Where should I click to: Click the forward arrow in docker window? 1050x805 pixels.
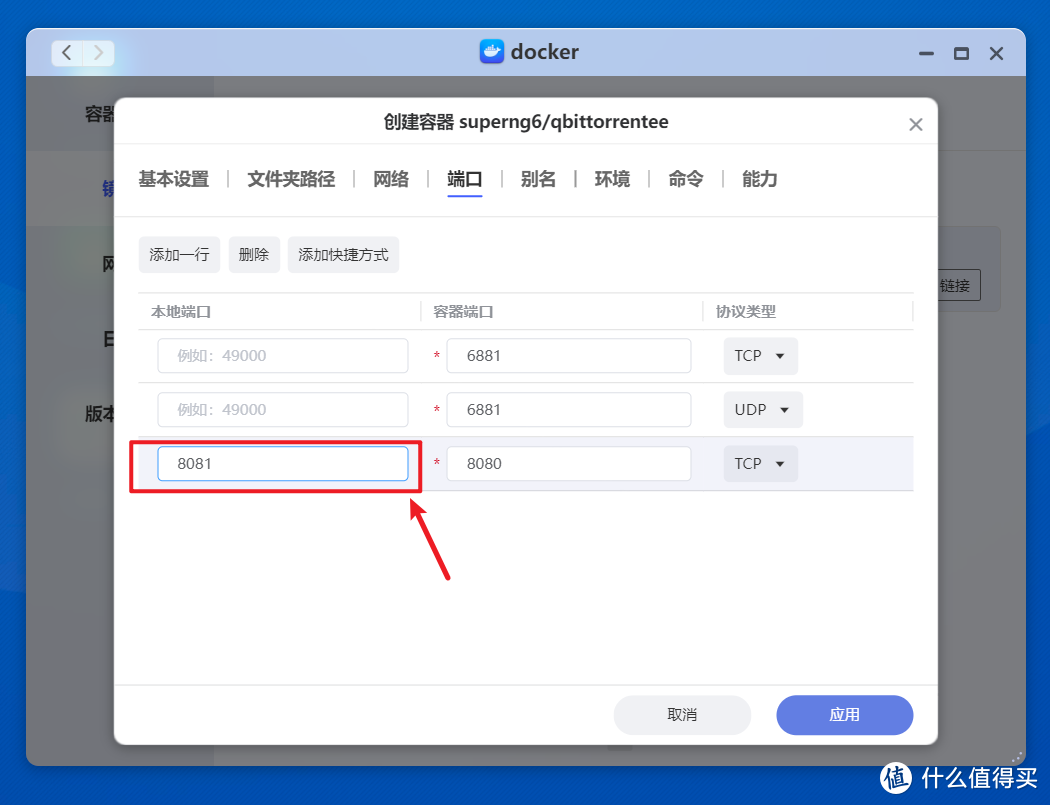click(x=98, y=53)
